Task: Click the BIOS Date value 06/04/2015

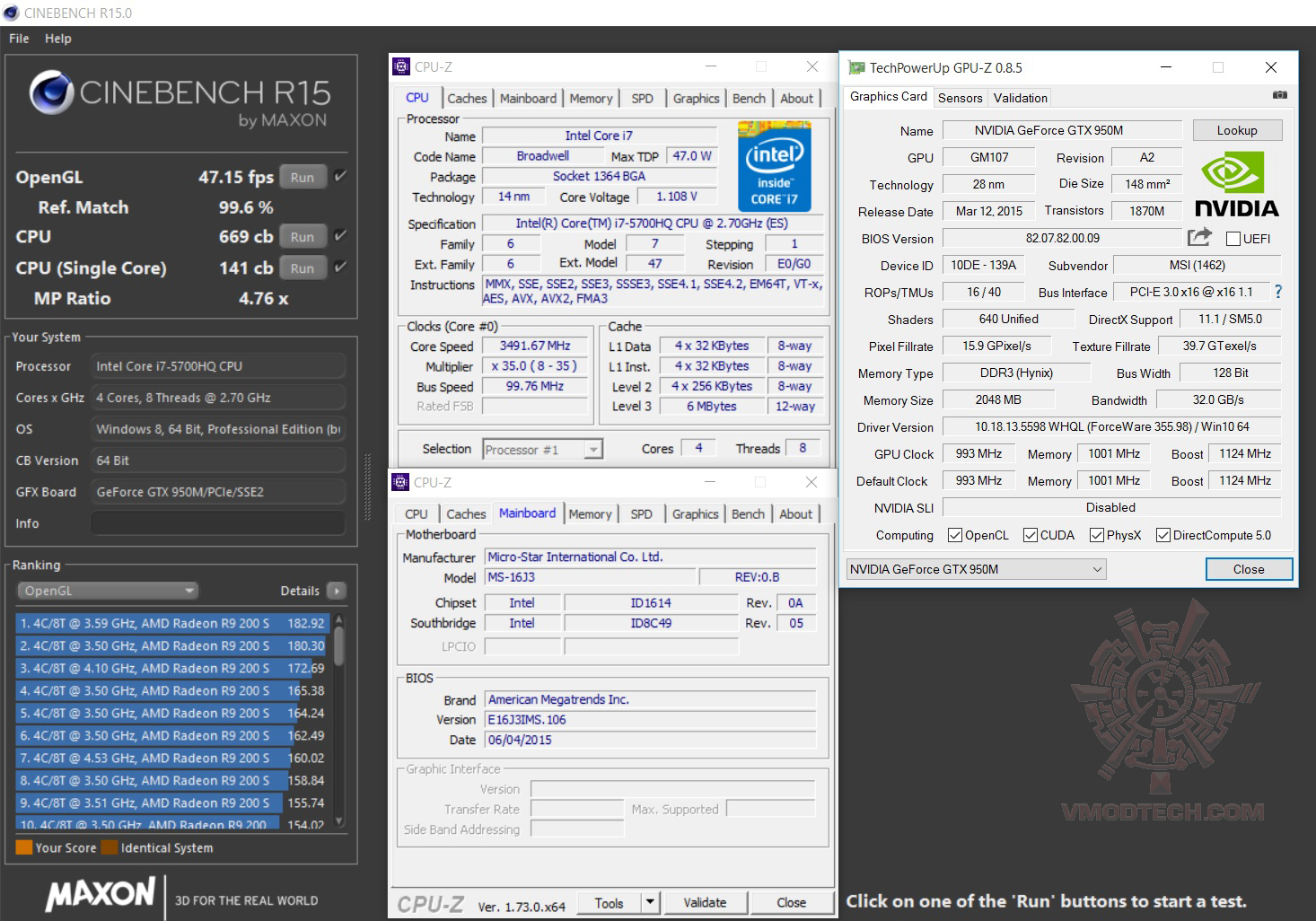Action: (651, 741)
